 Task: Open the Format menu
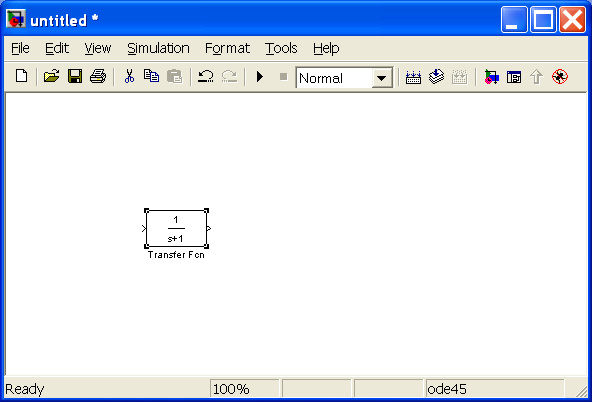pos(227,48)
